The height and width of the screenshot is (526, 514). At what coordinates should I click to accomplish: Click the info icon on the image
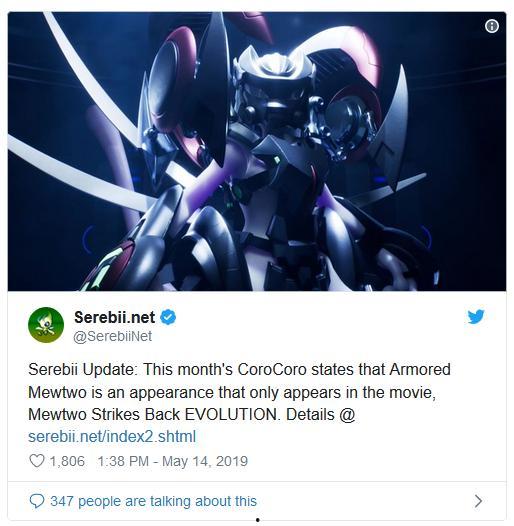tap(492, 26)
